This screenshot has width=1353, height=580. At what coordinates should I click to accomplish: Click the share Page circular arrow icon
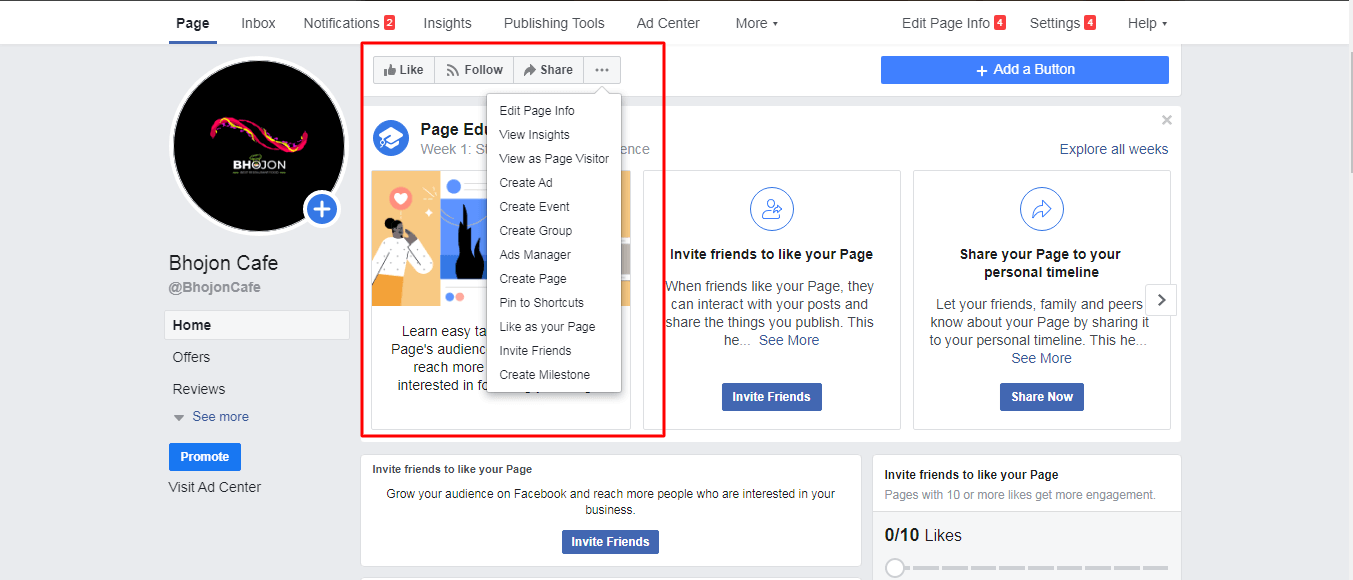(1041, 209)
